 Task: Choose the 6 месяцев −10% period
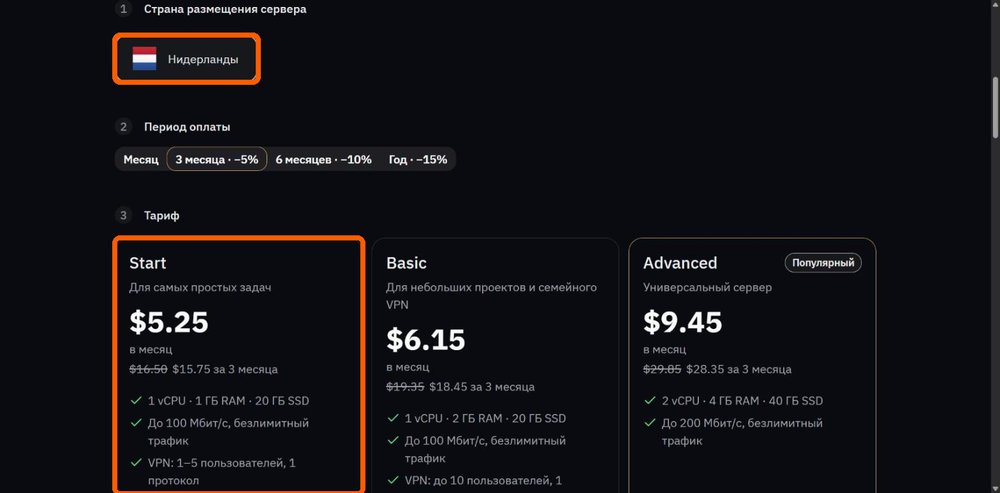tap(323, 159)
